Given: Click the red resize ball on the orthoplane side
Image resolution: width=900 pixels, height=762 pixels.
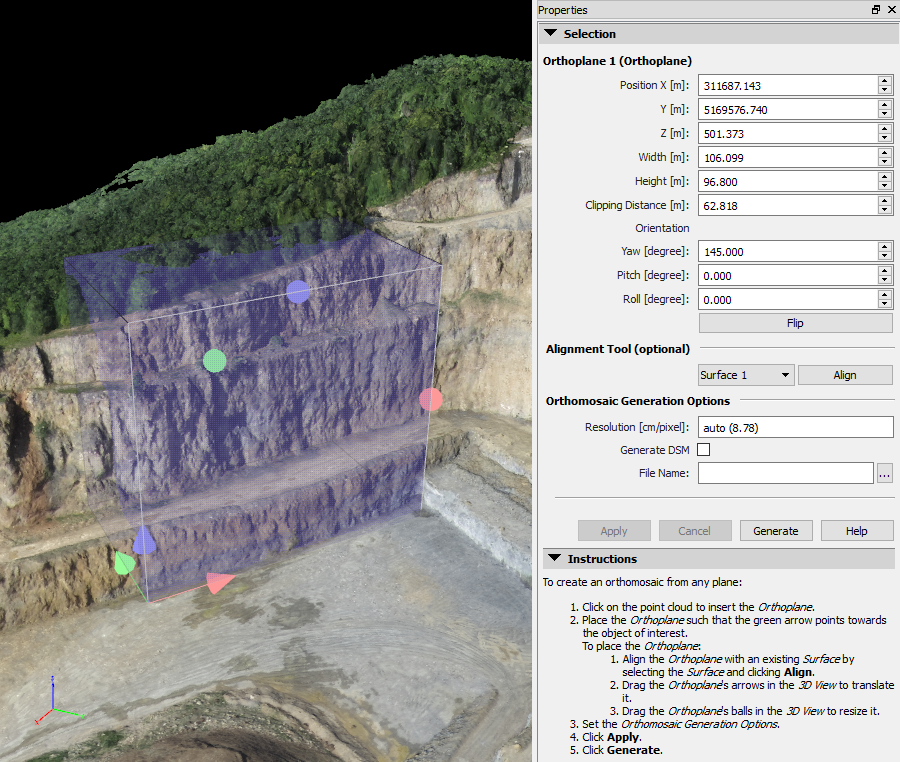Looking at the screenshot, I should coord(431,399).
